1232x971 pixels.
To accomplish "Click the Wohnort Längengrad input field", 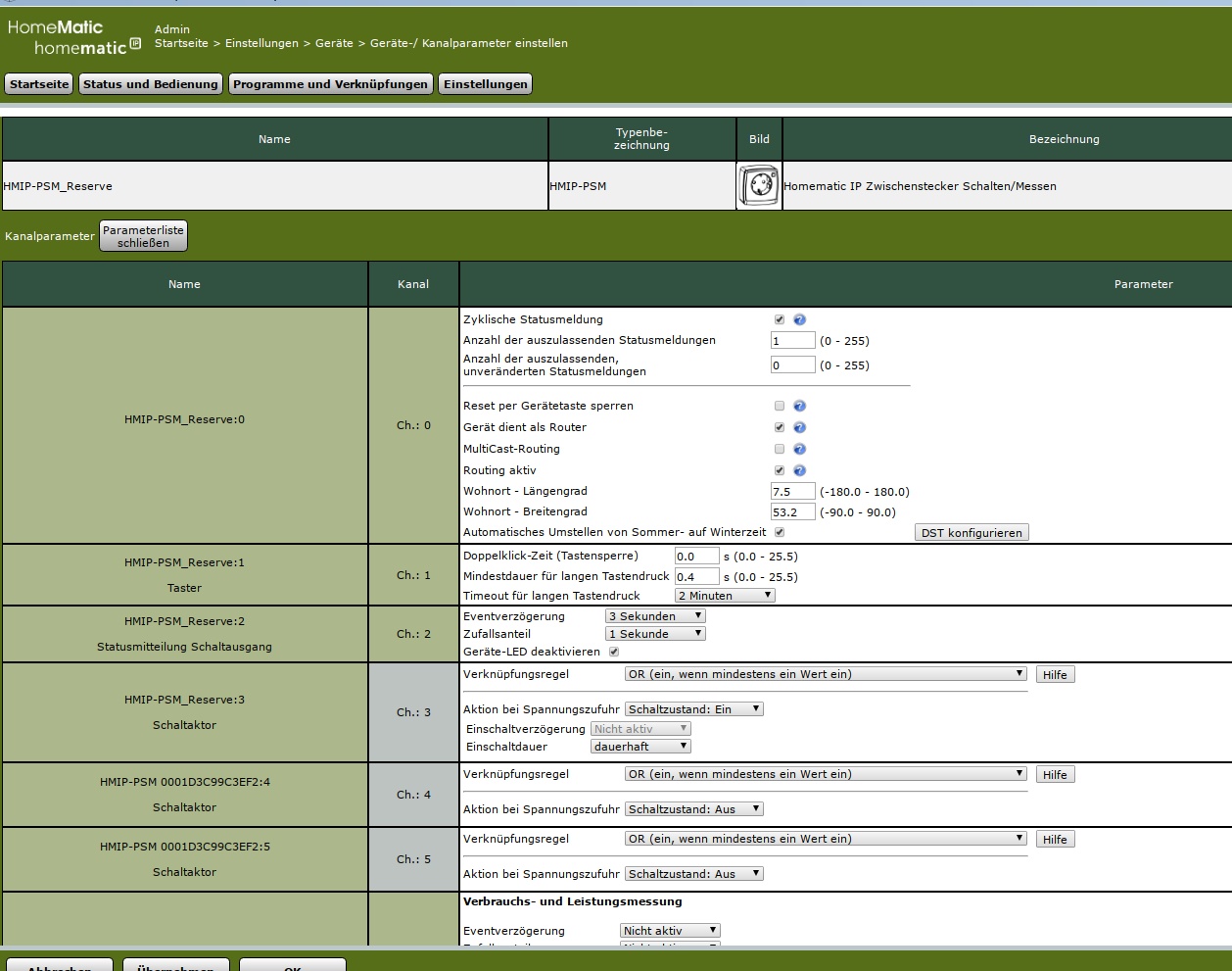I will point(792,492).
